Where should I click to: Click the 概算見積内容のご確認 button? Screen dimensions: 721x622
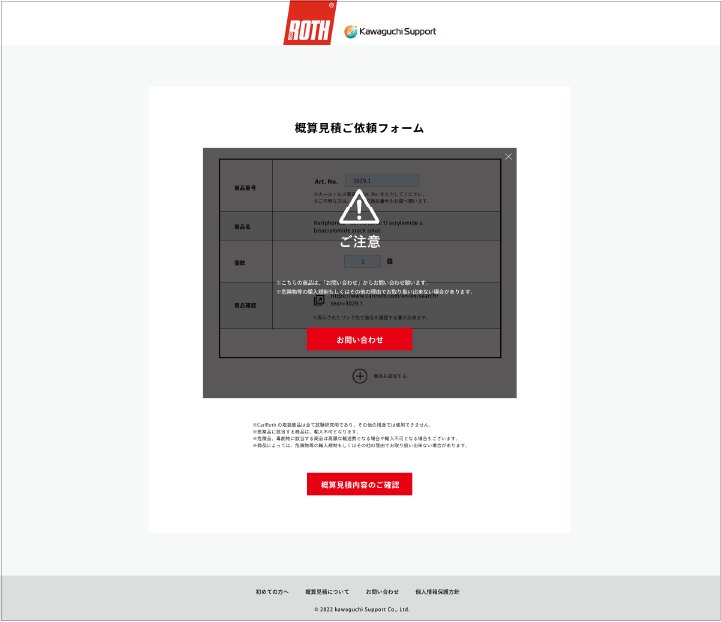pos(360,484)
